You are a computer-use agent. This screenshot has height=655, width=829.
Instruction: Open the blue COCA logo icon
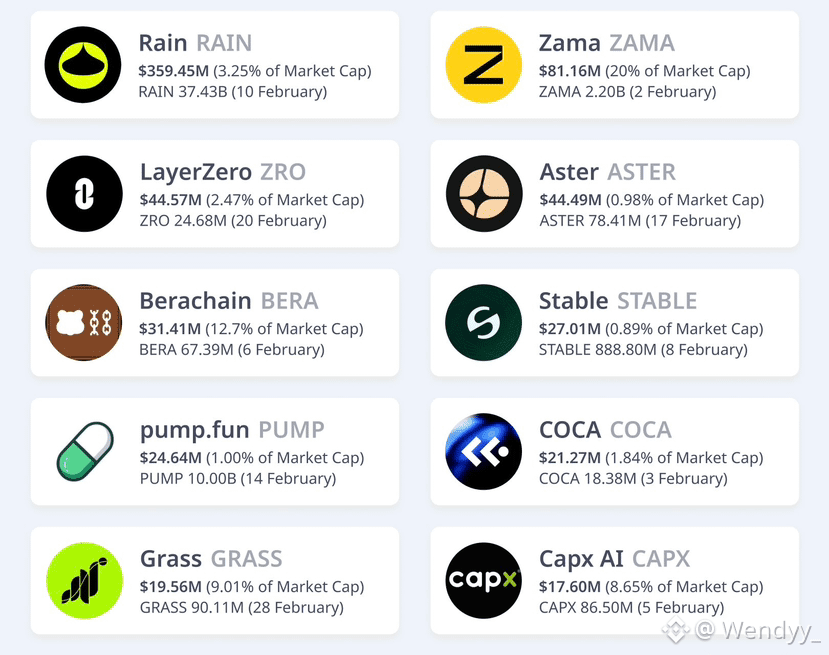[x=483, y=451]
